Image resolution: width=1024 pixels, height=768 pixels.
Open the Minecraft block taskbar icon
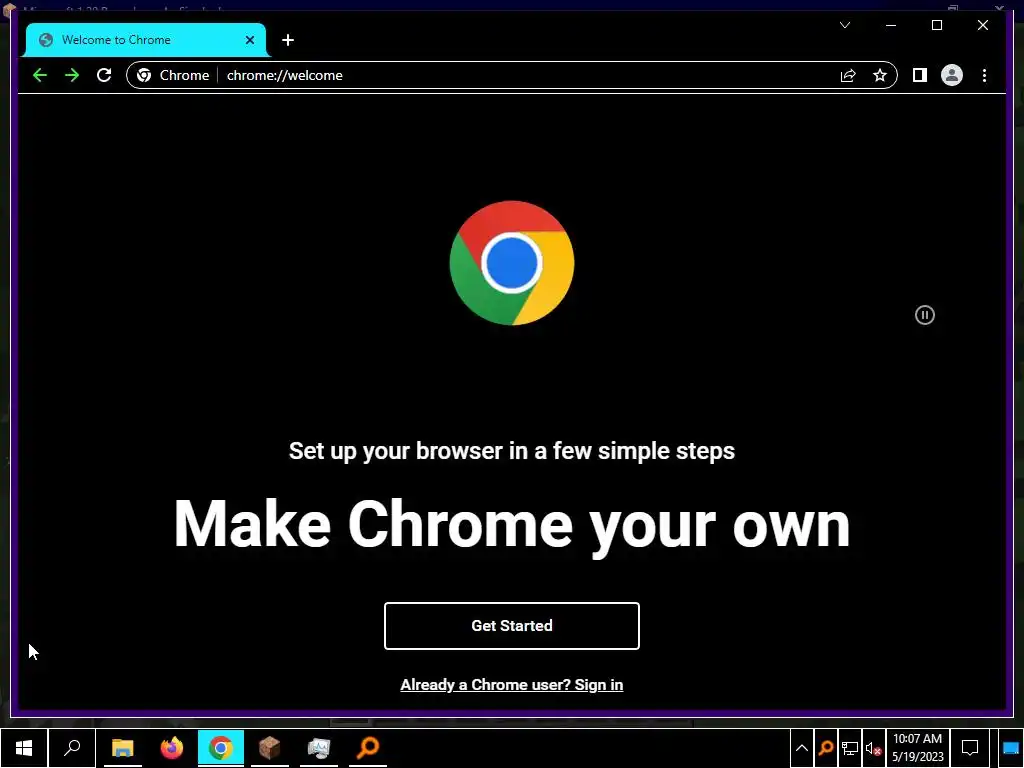click(x=270, y=748)
